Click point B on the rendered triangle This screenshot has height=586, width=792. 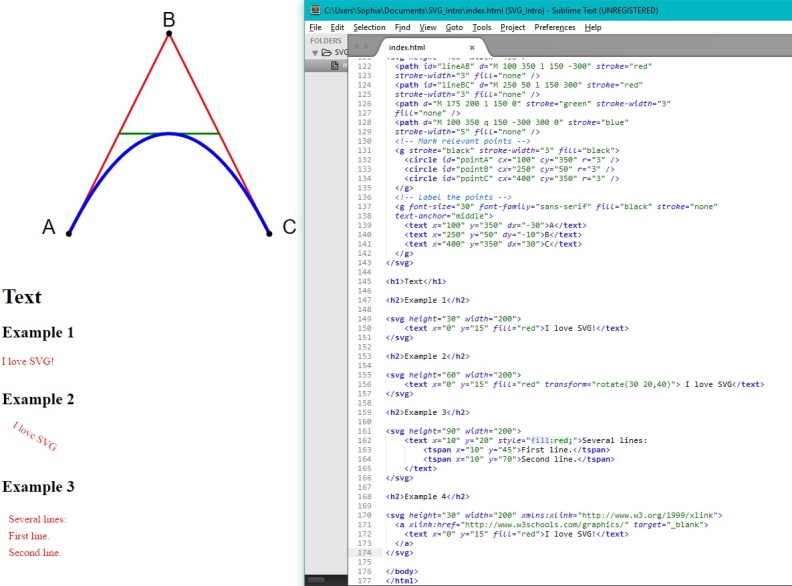[x=169, y=33]
